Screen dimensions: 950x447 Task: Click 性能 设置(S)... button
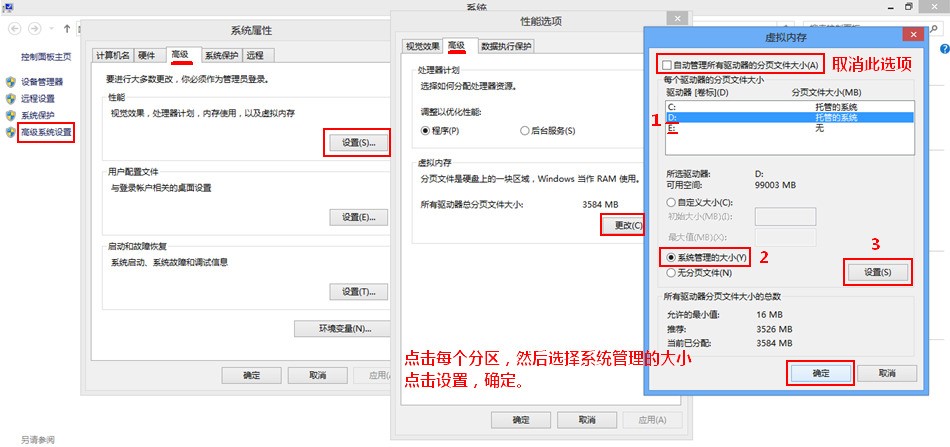pos(358,143)
